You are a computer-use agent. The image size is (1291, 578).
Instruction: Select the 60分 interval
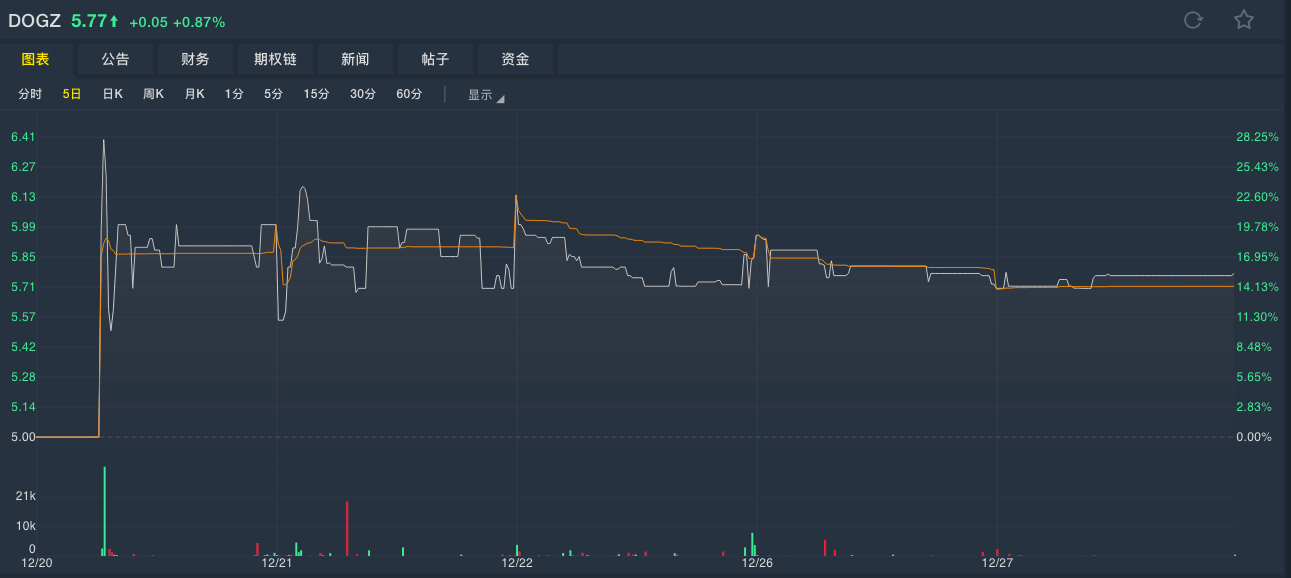click(409, 94)
